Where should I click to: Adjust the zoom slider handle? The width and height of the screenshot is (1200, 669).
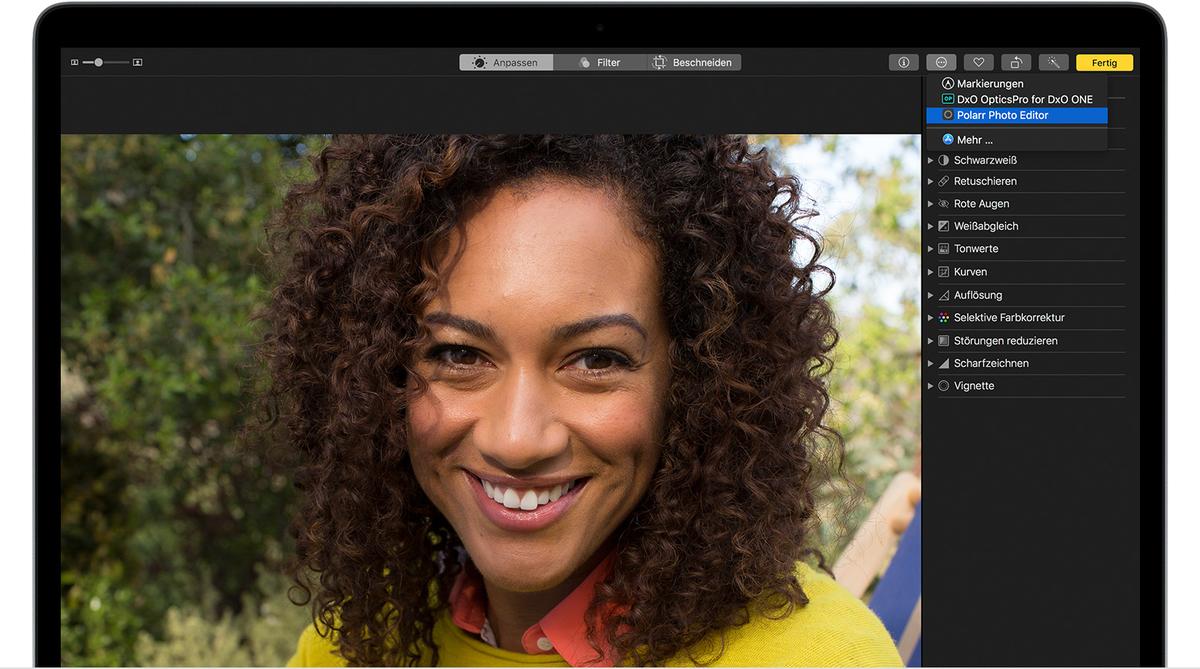tap(98, 62)
